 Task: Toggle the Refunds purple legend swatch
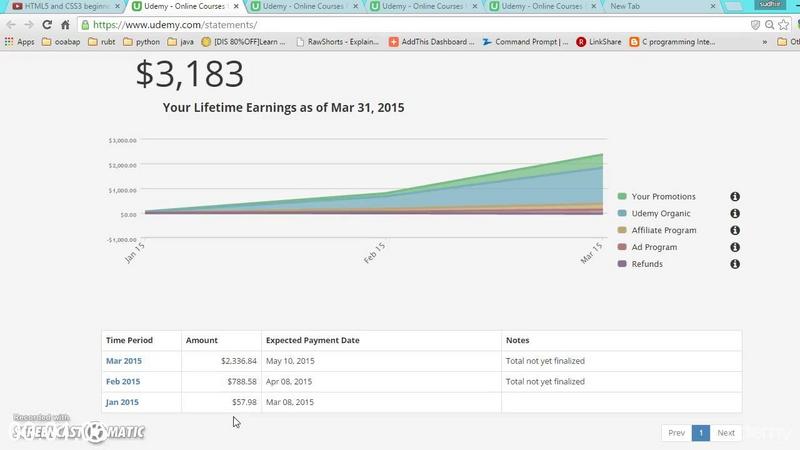coord(622,264)
